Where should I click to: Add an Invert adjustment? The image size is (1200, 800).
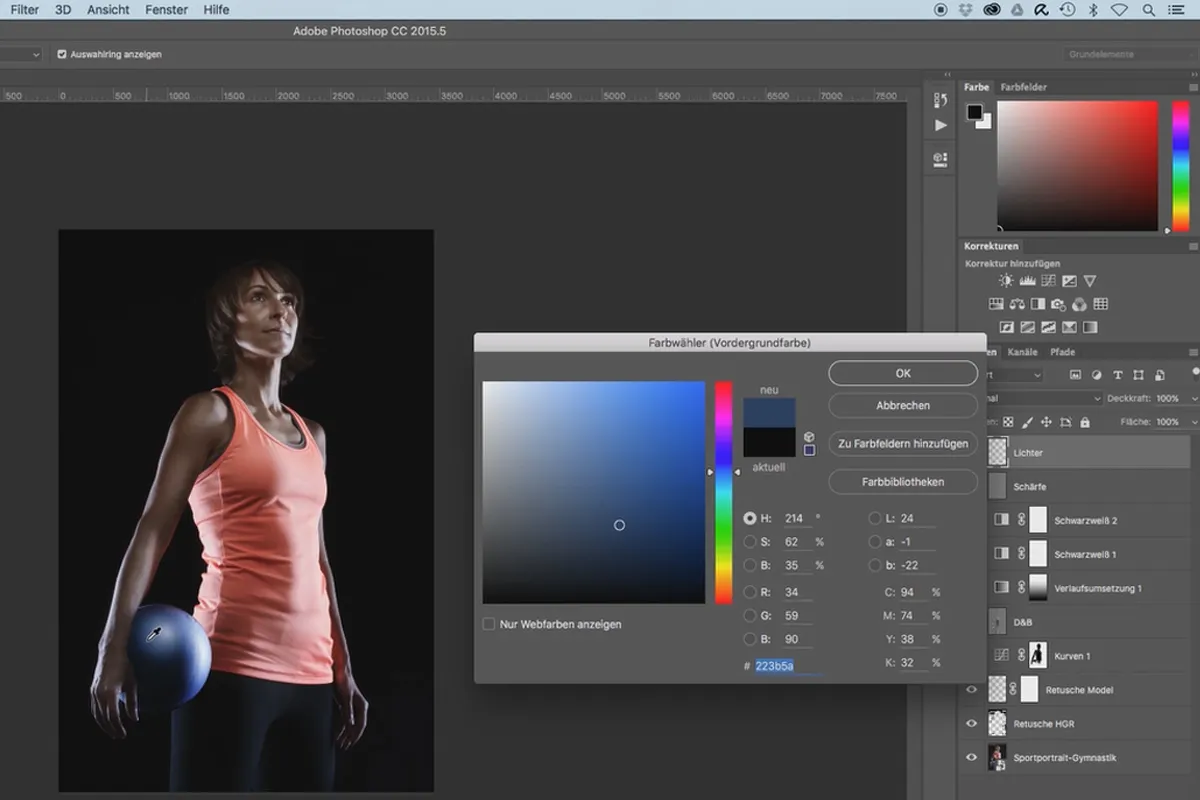click(1006, 327)
